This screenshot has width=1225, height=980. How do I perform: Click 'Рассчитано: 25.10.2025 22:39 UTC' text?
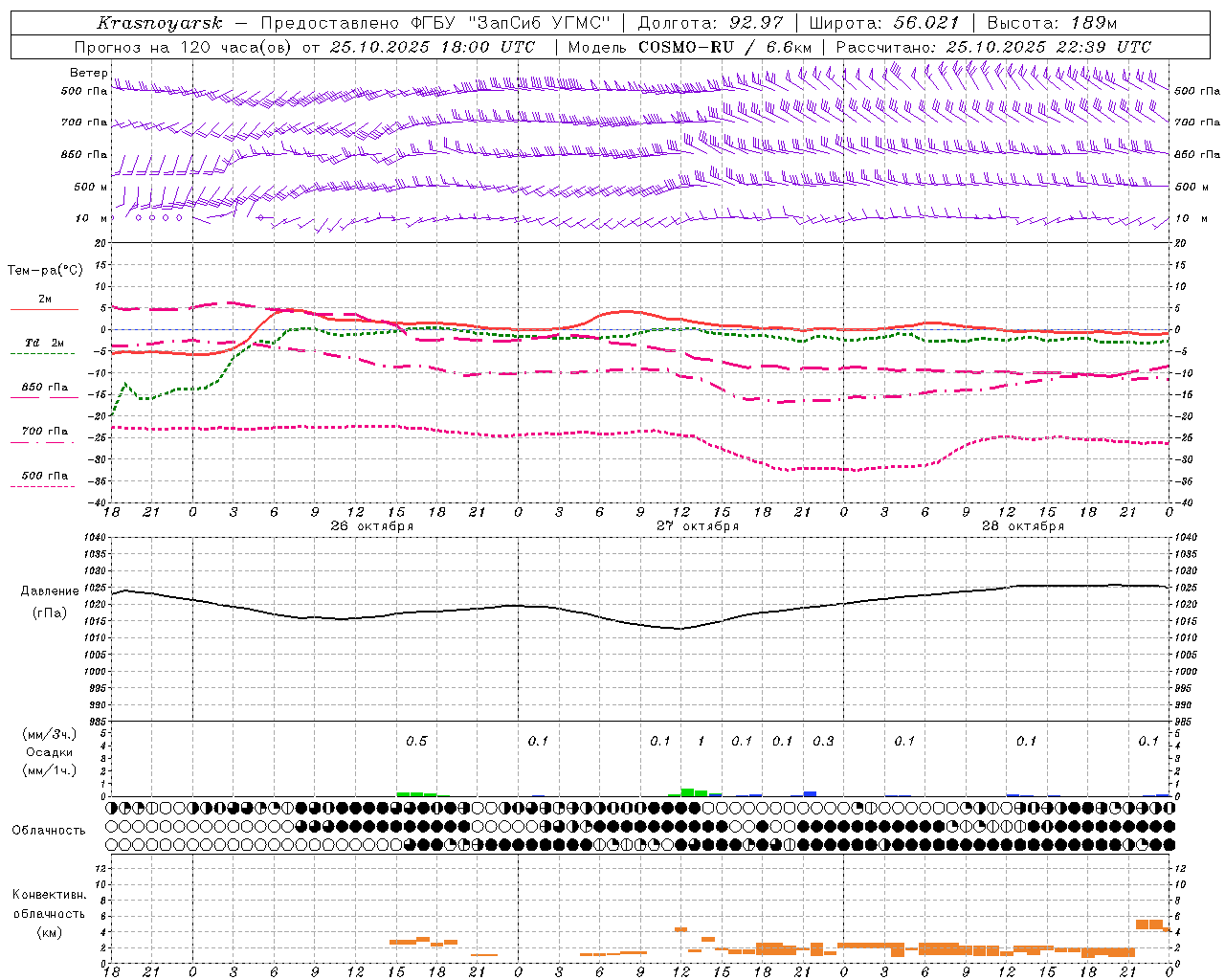point(993,47)
